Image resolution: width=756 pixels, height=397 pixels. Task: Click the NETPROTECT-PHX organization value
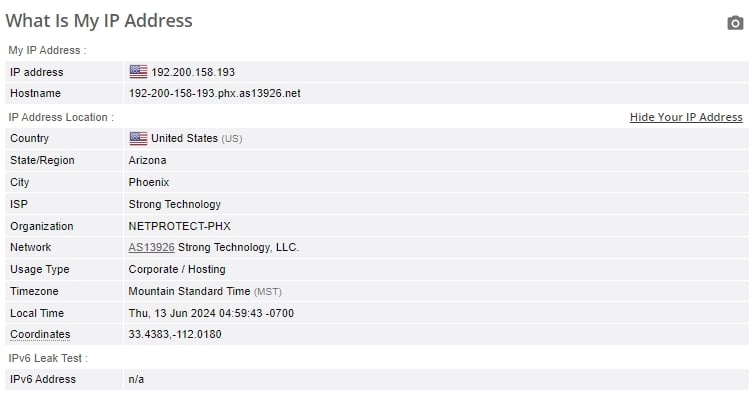[x=179, y=226]
